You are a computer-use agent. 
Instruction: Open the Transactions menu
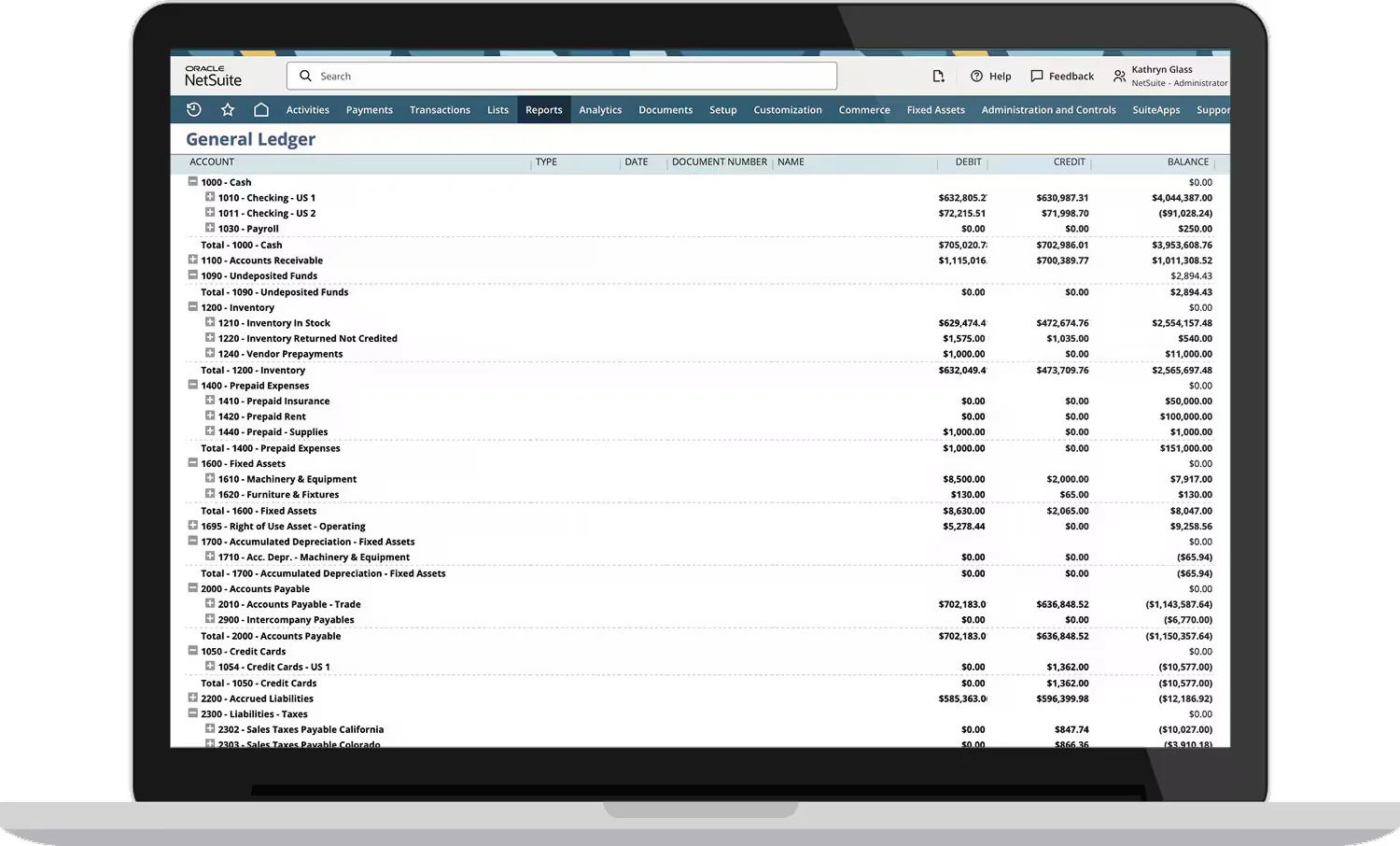click(440, 109)
